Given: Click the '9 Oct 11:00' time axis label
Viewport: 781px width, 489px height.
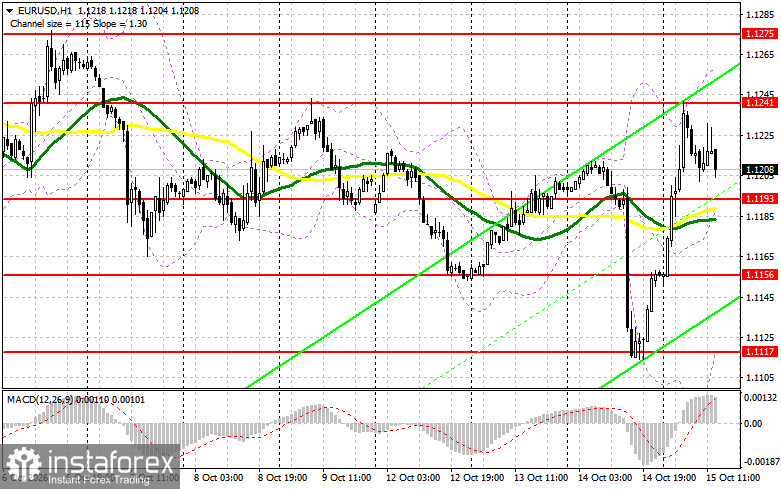Looking at the screenshot, I should coord(346,478).
